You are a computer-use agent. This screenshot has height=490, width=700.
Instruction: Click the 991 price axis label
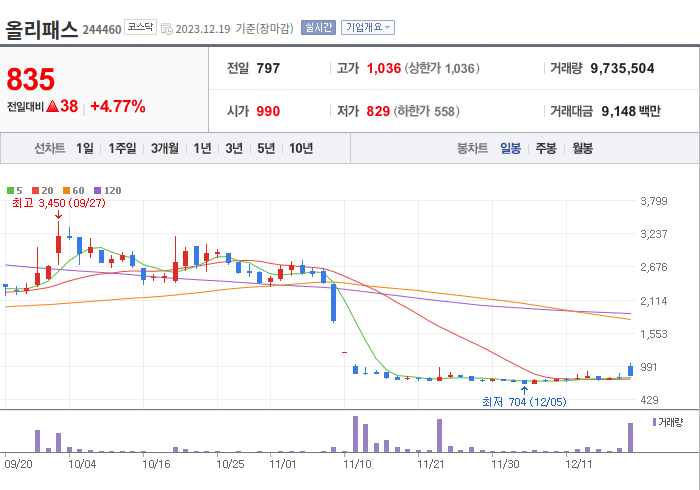coord(649,367)
